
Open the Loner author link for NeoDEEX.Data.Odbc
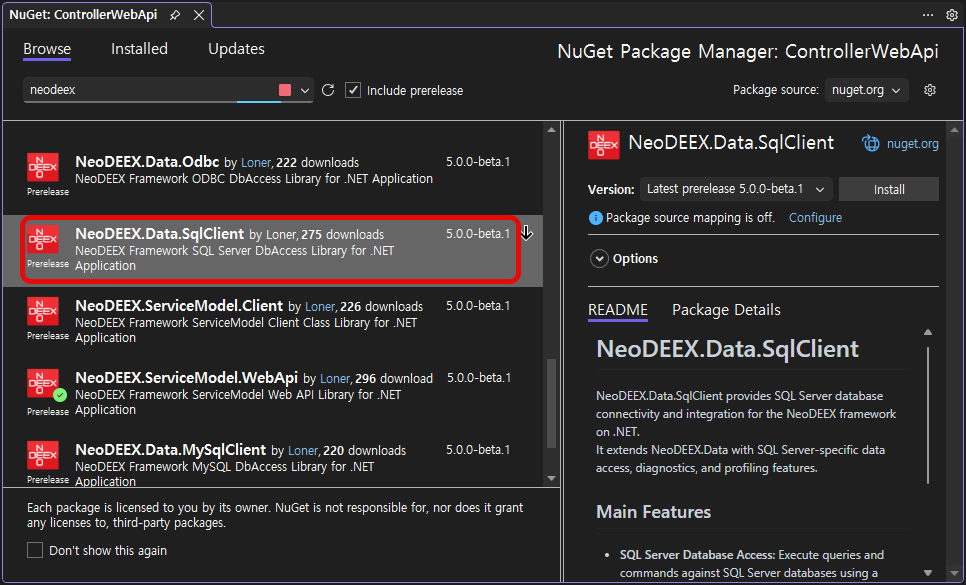tap(256, 163)
